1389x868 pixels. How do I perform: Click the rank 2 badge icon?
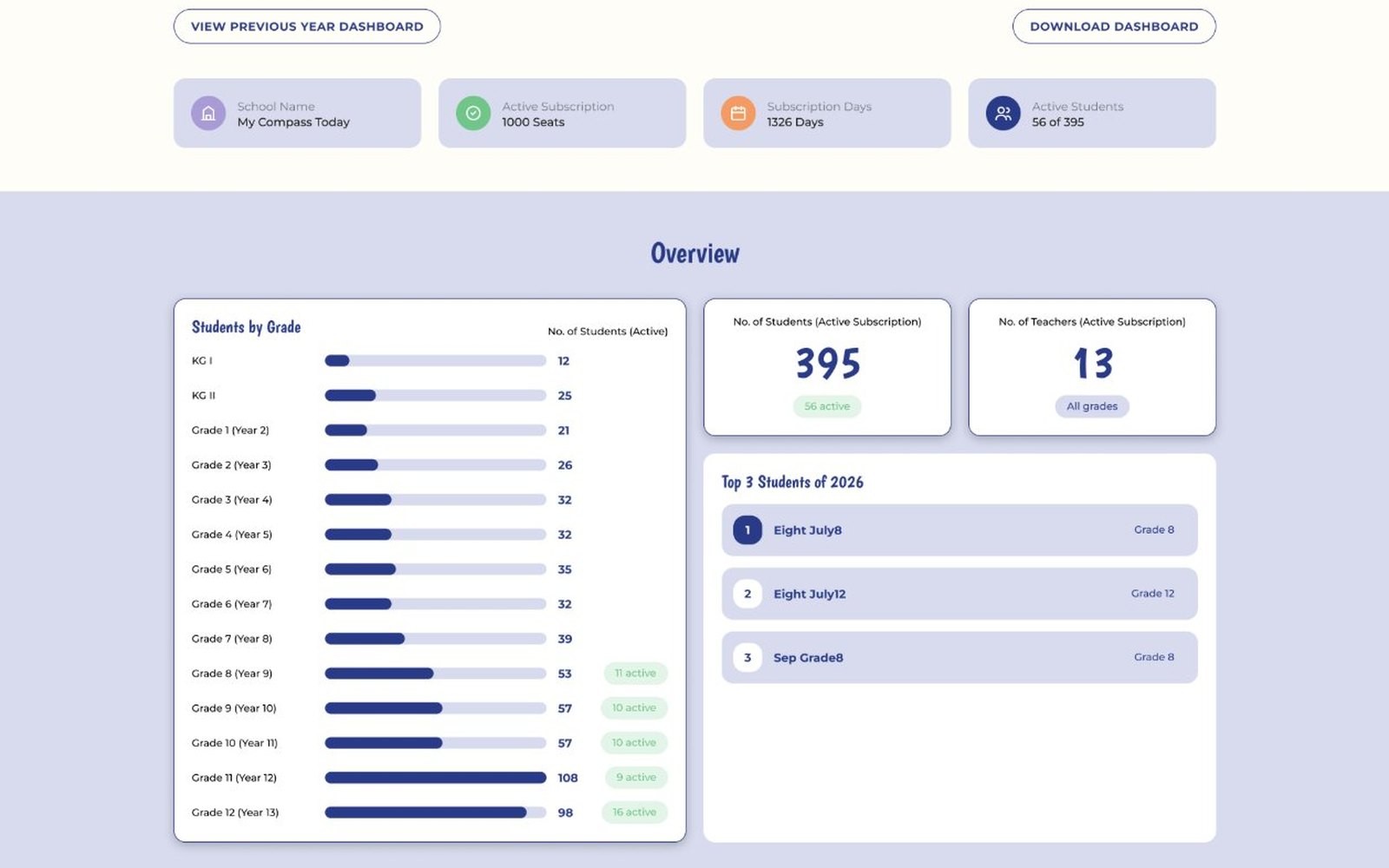coord(747,594)
